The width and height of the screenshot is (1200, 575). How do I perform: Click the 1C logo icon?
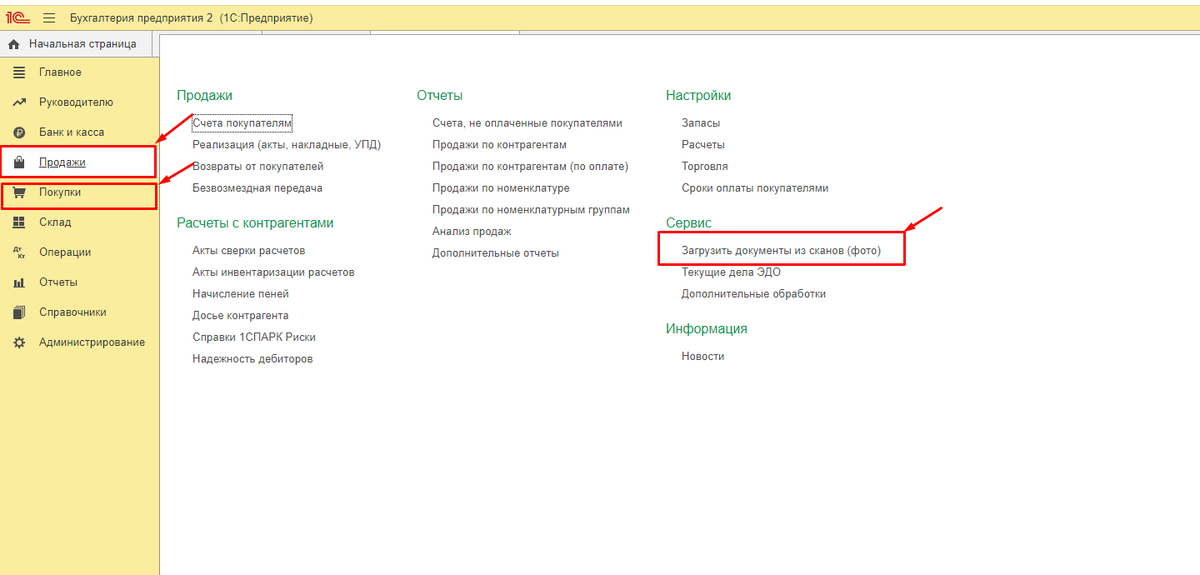pos(17,19)
